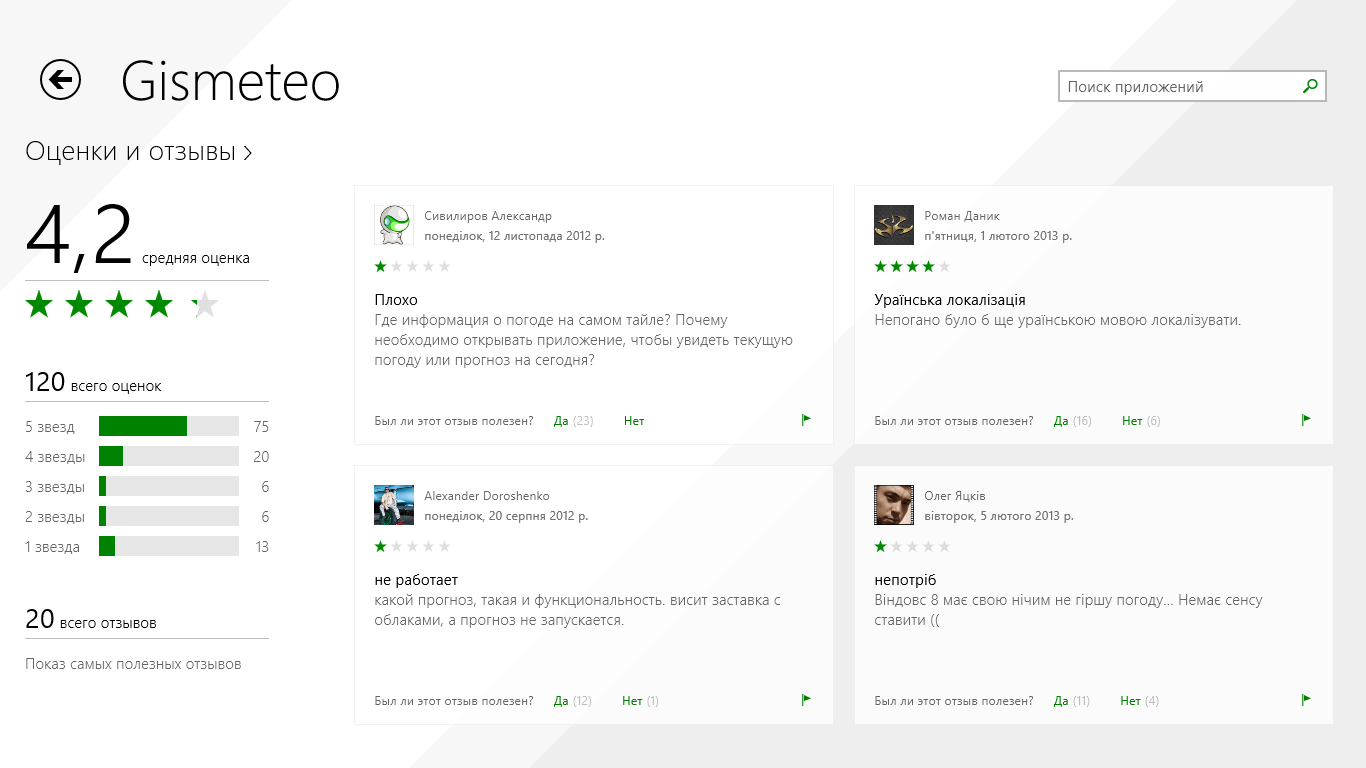Click the 5 звезд rating bar
This screenshot has height=768, width=1366.
tap(169, 426)
